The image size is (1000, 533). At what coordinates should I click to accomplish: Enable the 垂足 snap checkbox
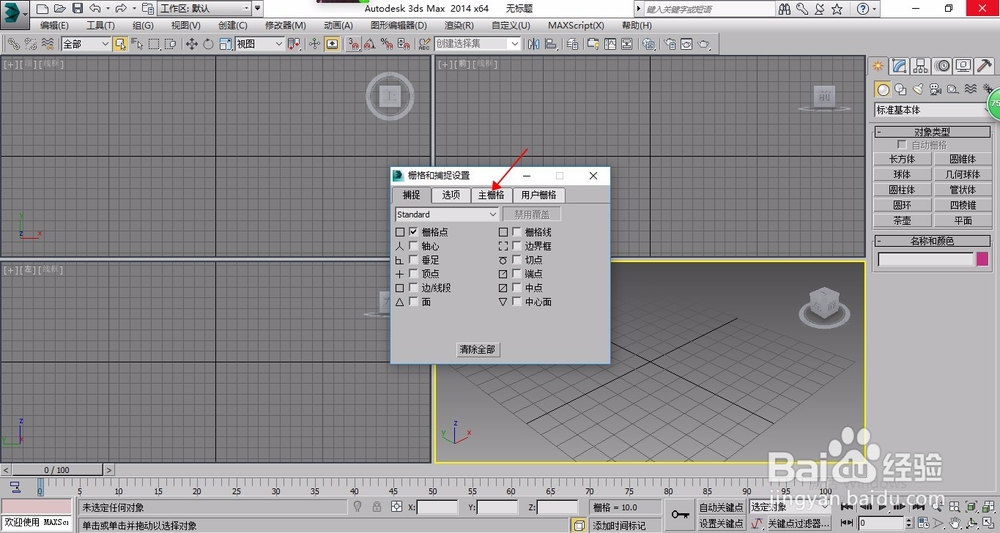(413, 260)
